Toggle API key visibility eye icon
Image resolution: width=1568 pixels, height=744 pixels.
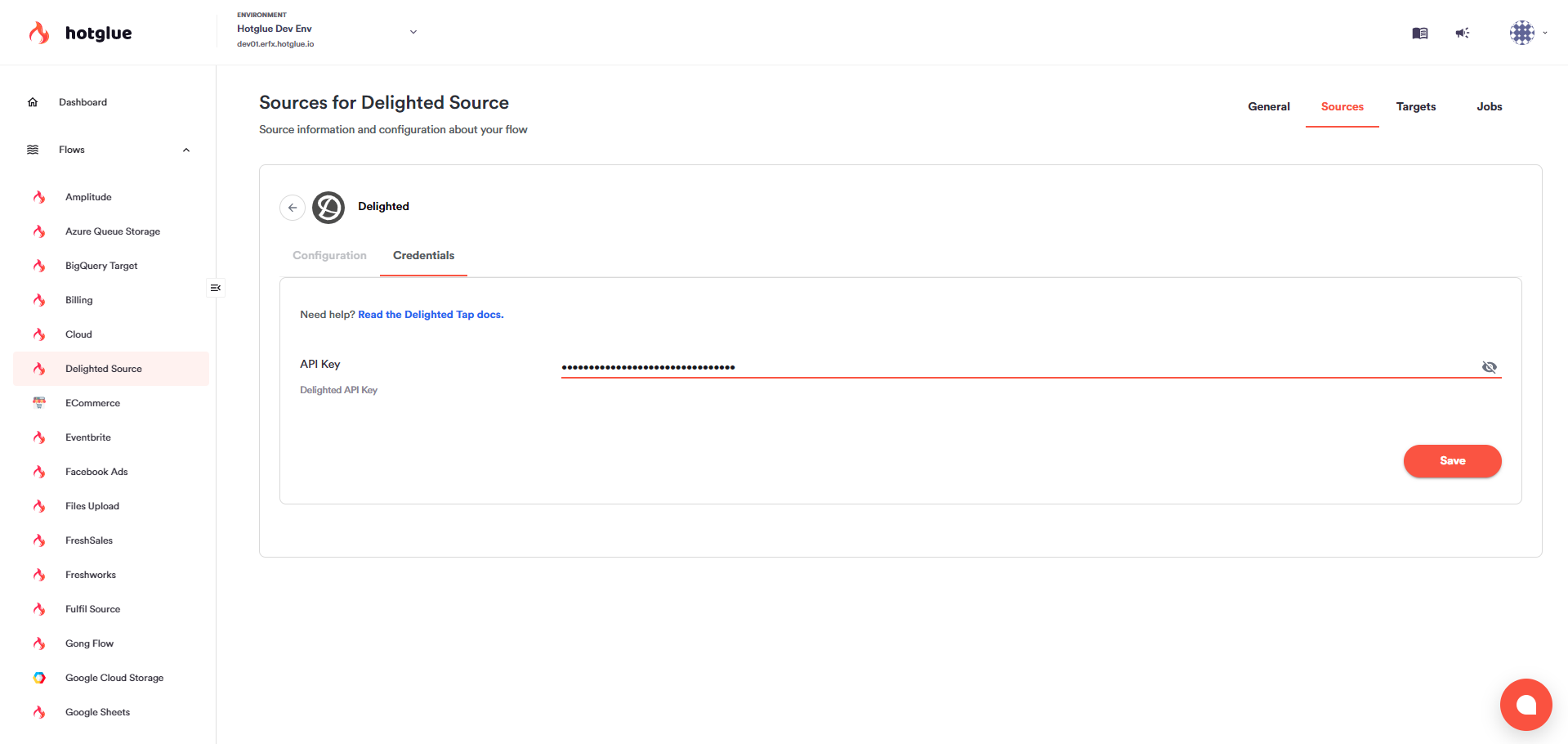tap(1490, 367)
